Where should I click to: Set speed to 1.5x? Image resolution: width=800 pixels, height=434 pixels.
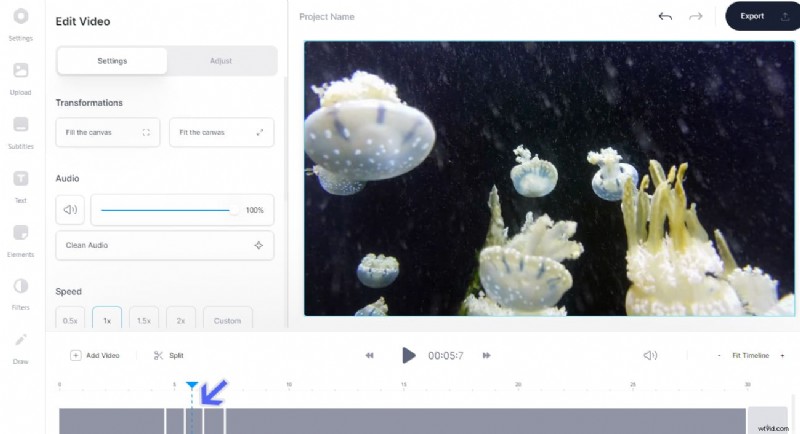[144, 320]
